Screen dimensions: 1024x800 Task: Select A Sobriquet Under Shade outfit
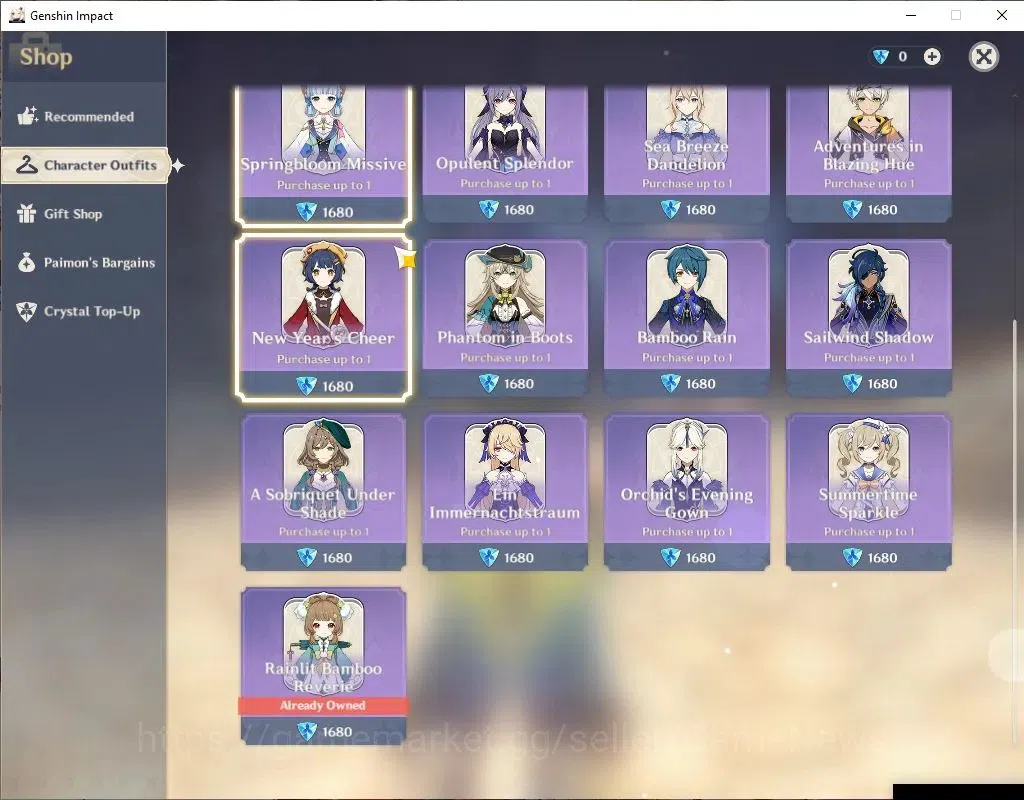(x=324, y=492)
